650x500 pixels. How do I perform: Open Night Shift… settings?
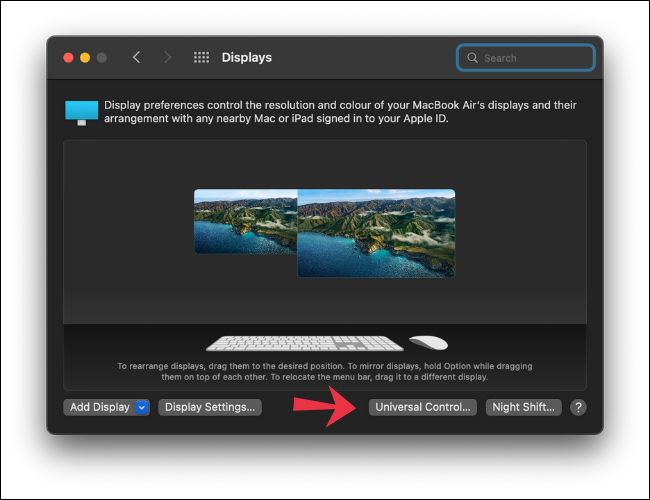tap(524, 407)
